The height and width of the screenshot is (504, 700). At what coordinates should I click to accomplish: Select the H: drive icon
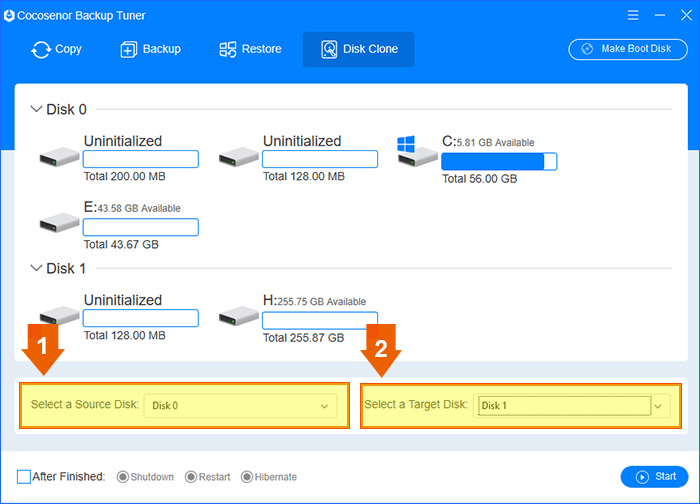[x=238, y=316]
